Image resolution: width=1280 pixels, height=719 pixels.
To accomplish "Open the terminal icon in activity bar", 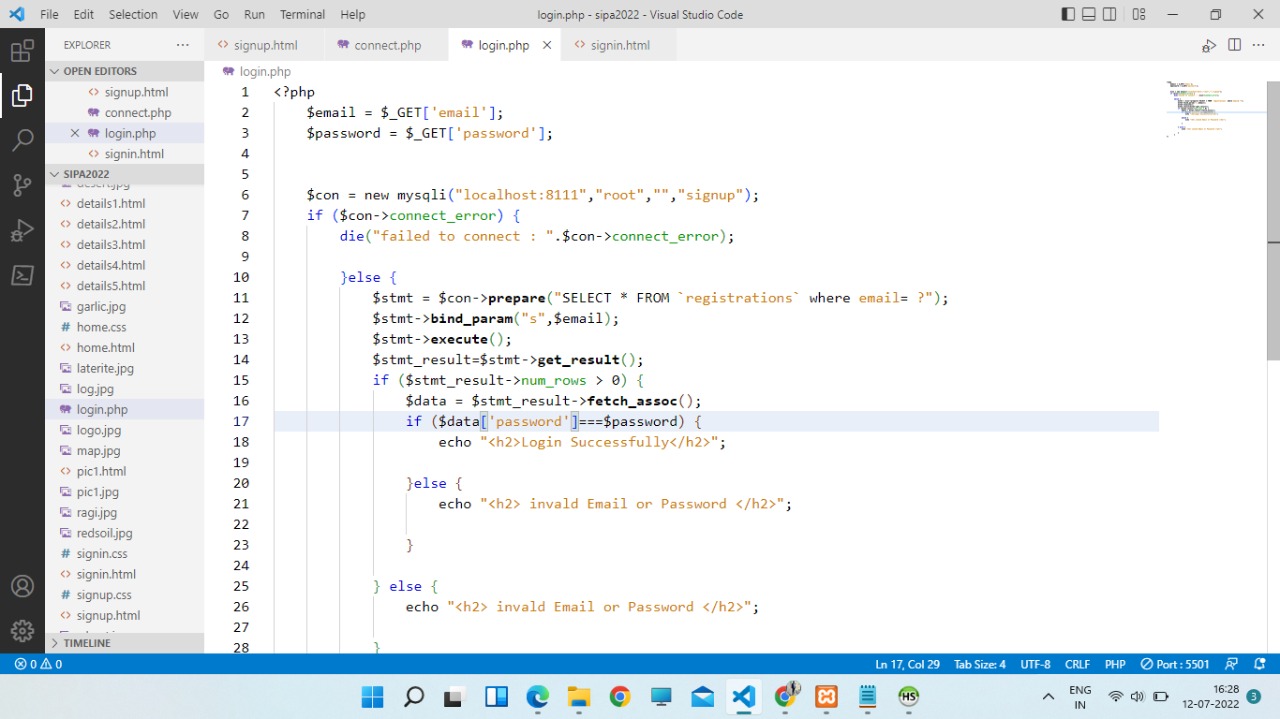I will [22, 275].
